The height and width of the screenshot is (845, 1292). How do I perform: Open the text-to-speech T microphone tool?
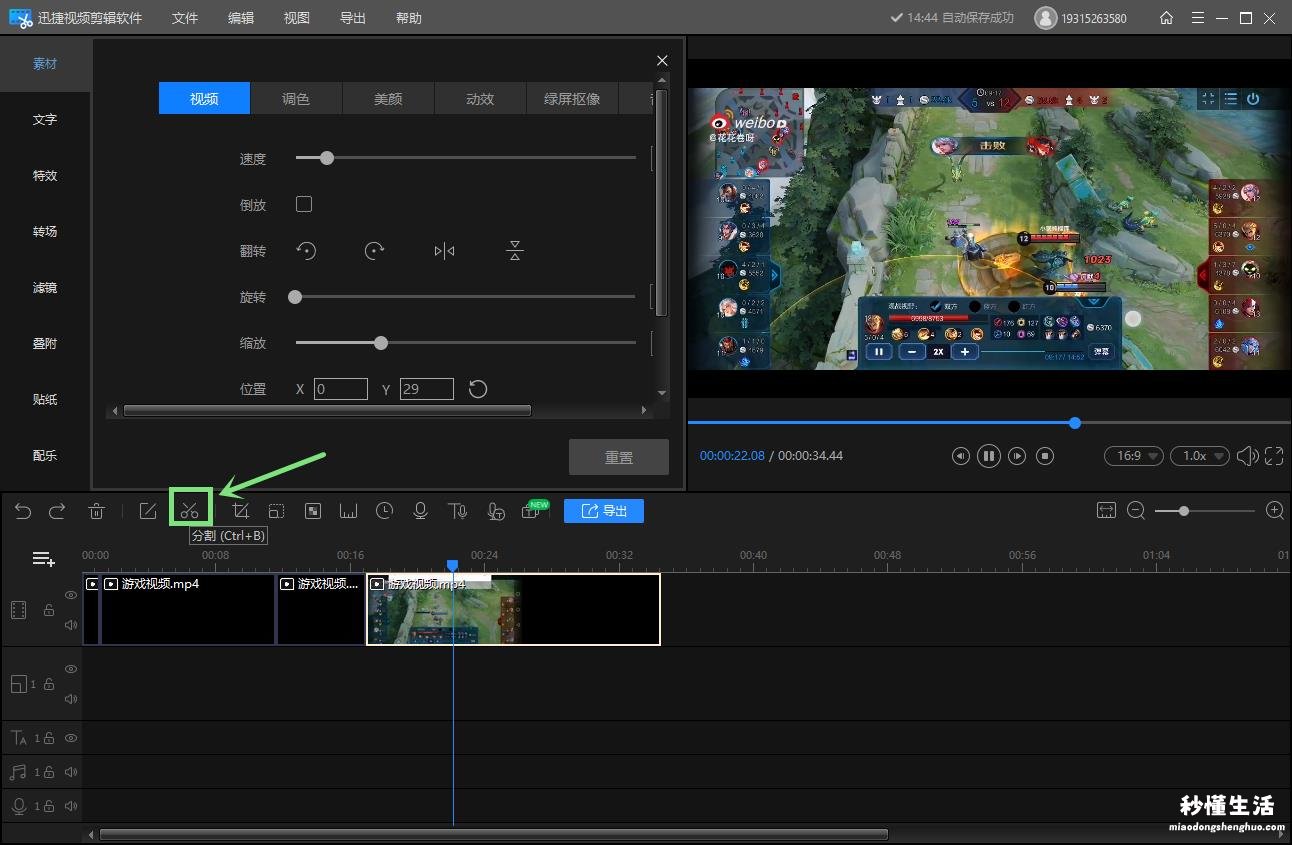[x=458, y=511]
